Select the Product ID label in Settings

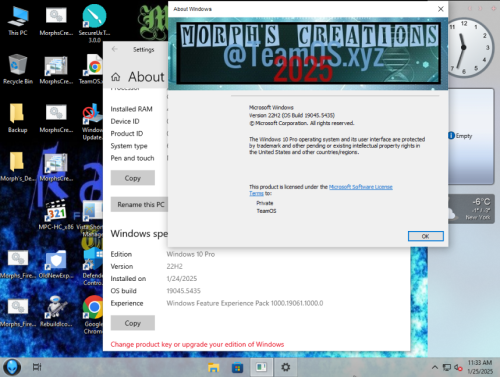[x=127, y=134]
